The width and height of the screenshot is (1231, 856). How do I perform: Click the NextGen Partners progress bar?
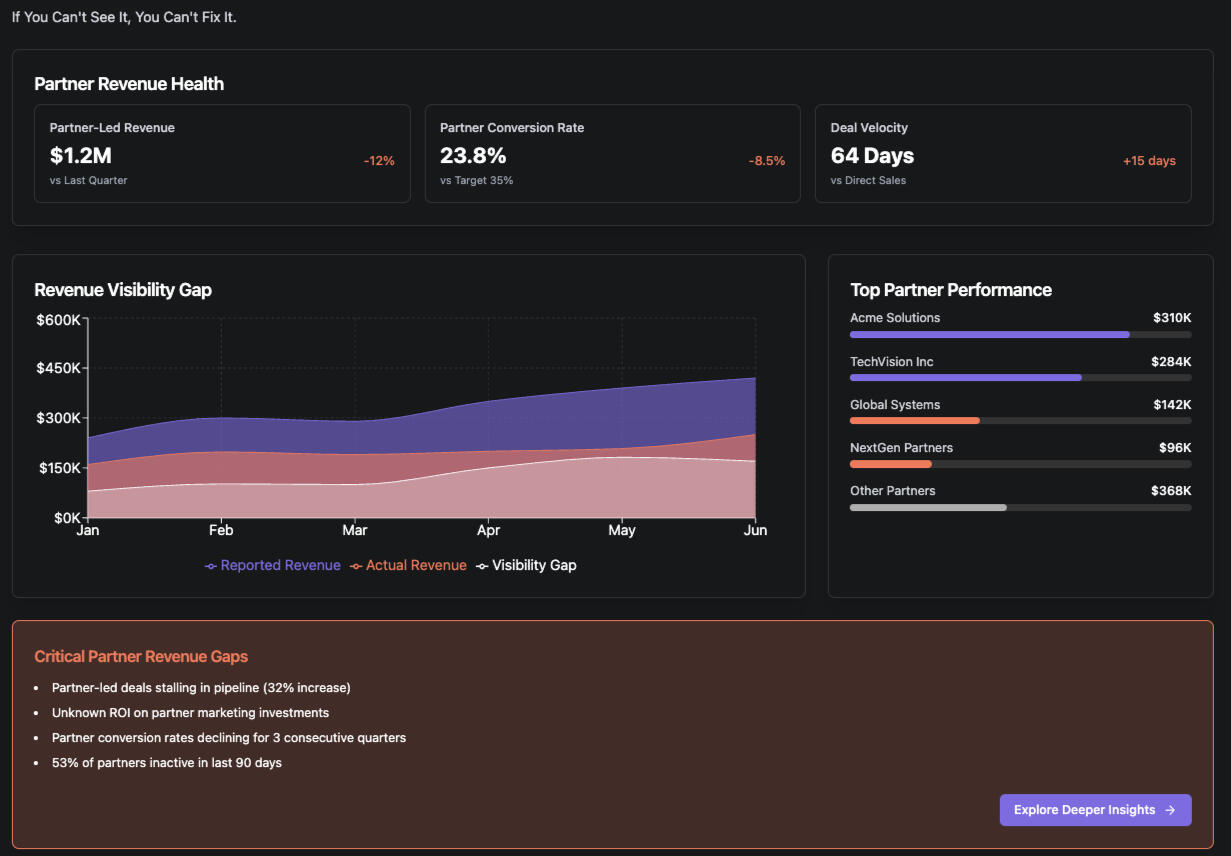pyautogui.click(x=890, y=464)
